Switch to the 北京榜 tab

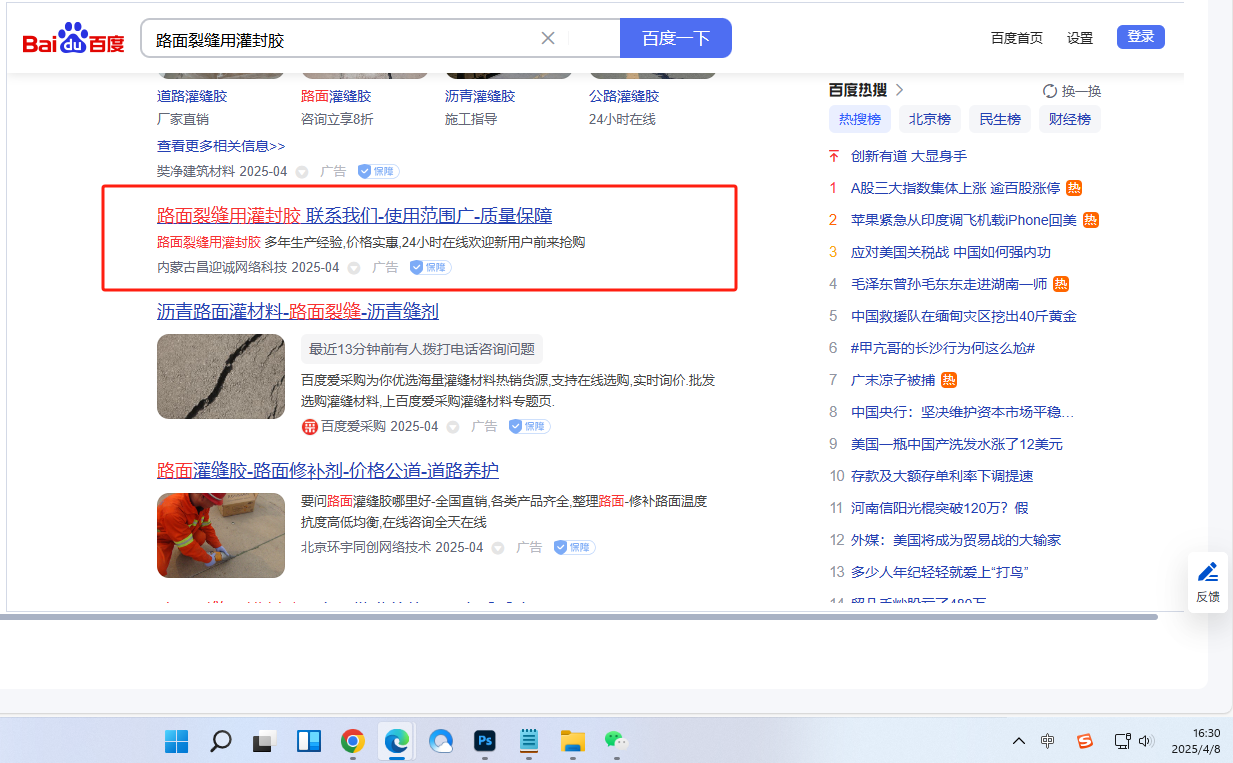pyautogui.click(x=929, y=120)
